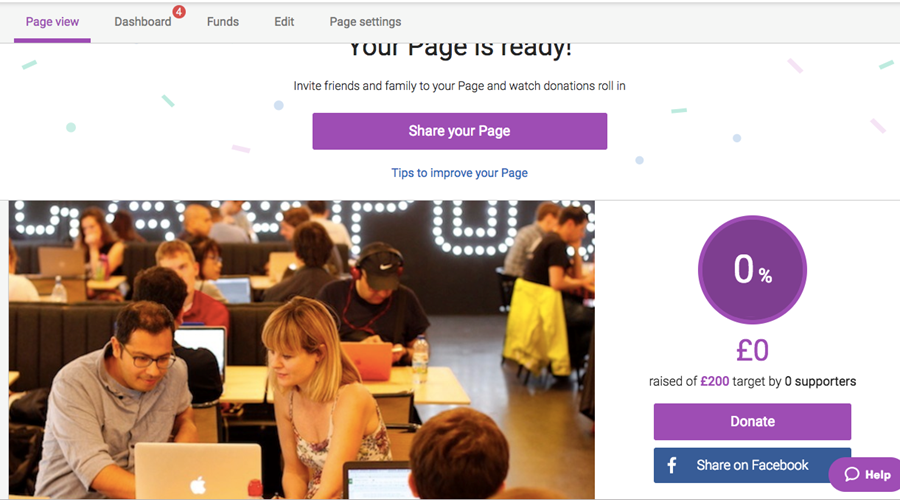Click the 0% progress circle

coord(752,269)
